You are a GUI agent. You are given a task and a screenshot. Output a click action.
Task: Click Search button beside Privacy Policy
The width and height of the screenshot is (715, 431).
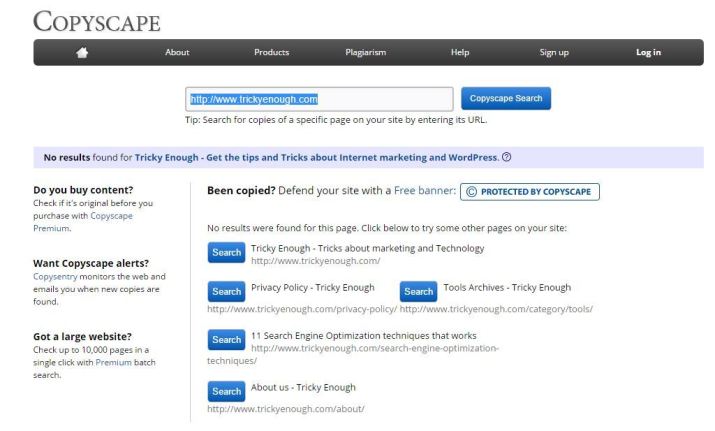tap(226, 291)
